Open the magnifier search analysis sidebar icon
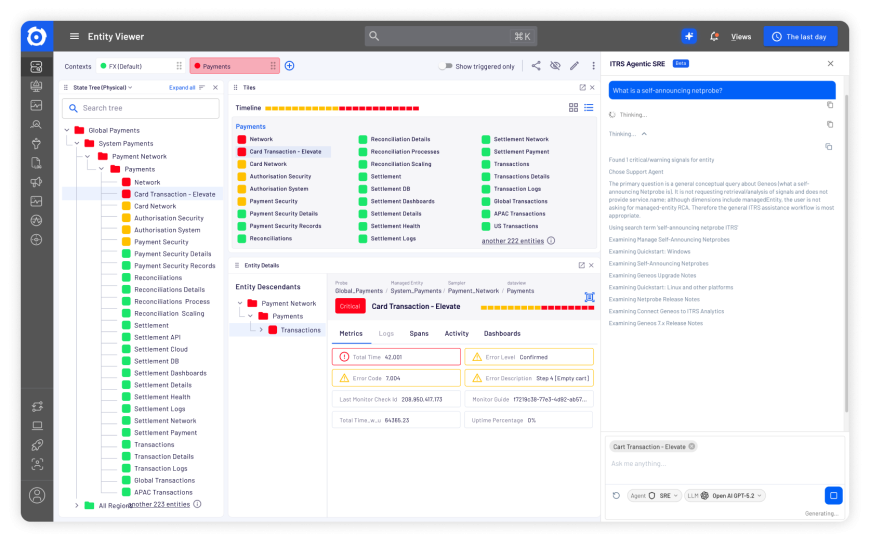The height and width of the screenshot is (543, 870). pyautogui.click(x=37, y=125)
